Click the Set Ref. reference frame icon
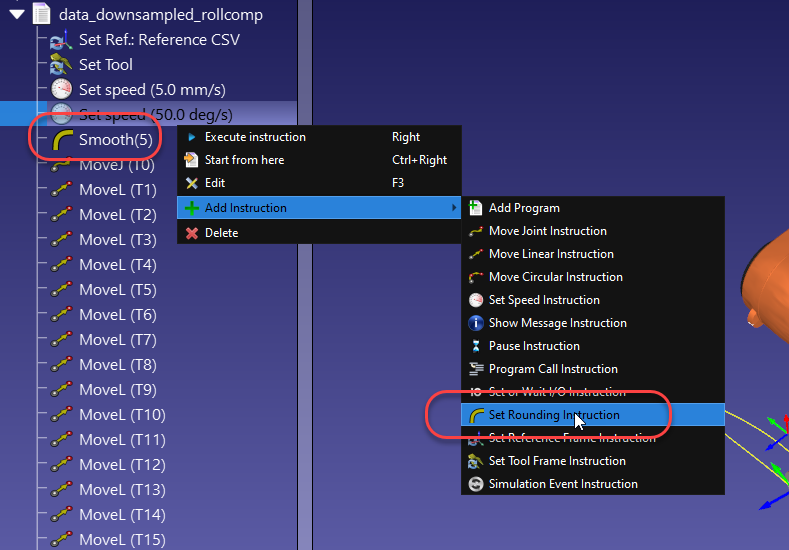 (x=61, y=39)
